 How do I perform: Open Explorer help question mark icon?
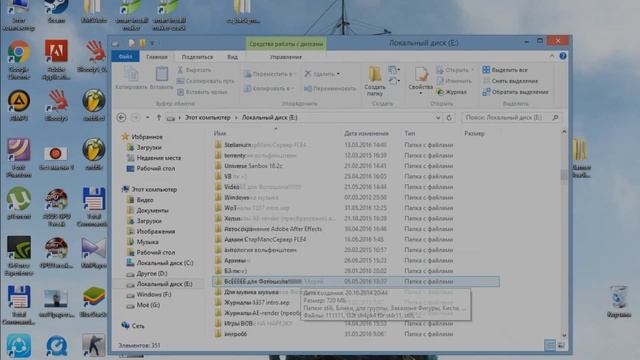click(563, 56)
